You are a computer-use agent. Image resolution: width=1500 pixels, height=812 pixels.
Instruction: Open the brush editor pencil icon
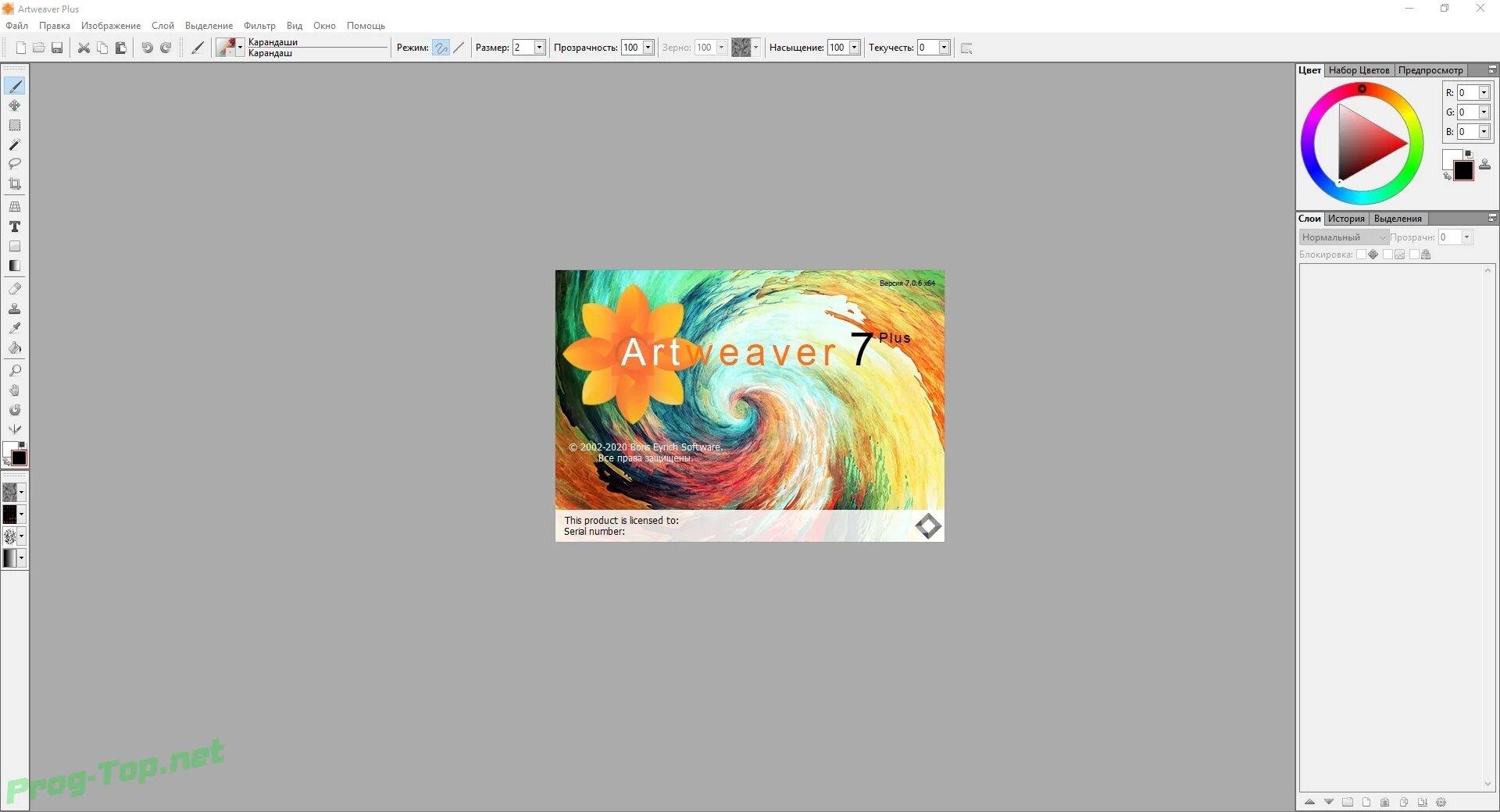pyautogui.click(x=198, y=48)
